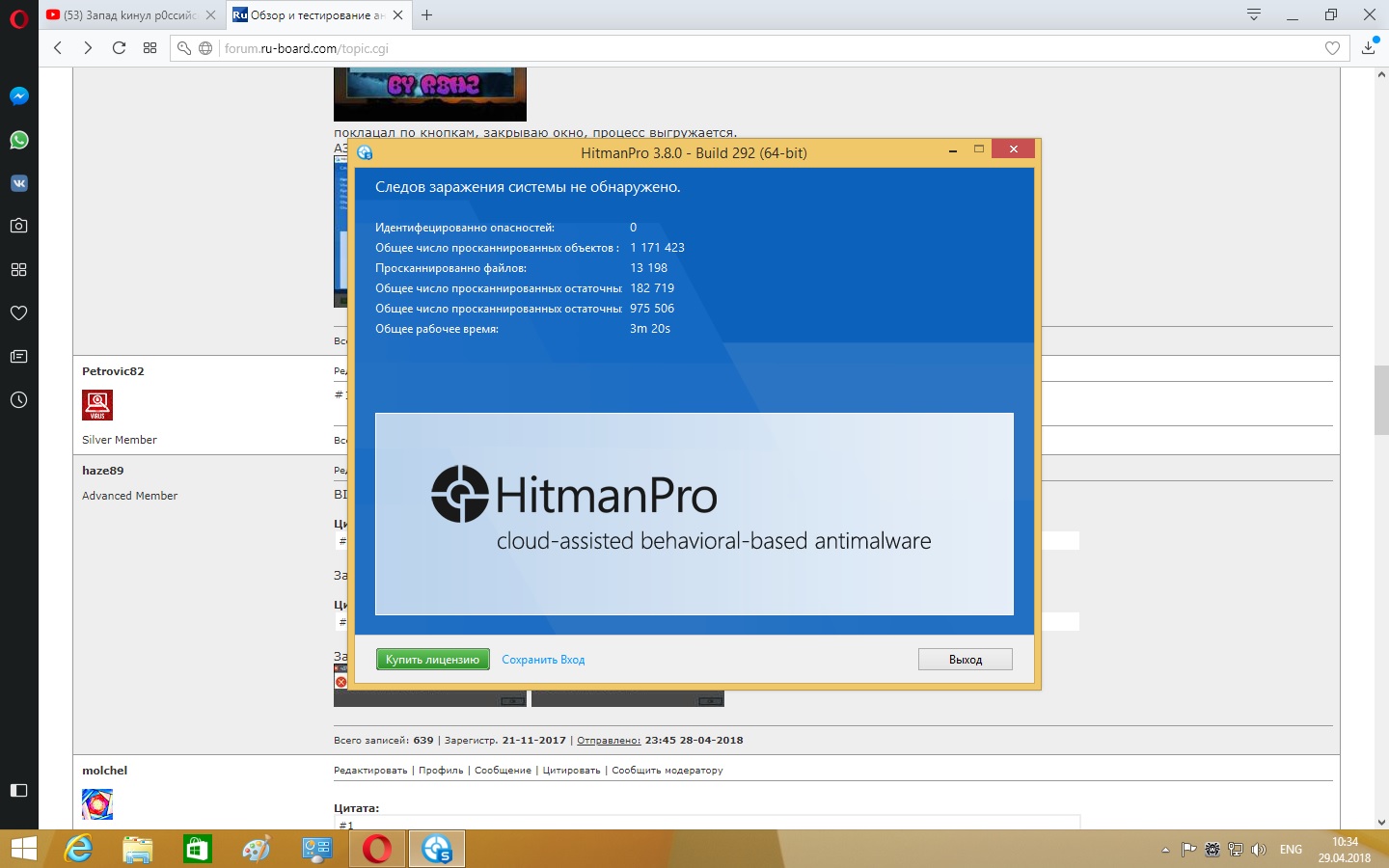The width and height of the screenshot is (1389, 868).
Task: Open Personal News in the sidebar
Action: [19, 356]
